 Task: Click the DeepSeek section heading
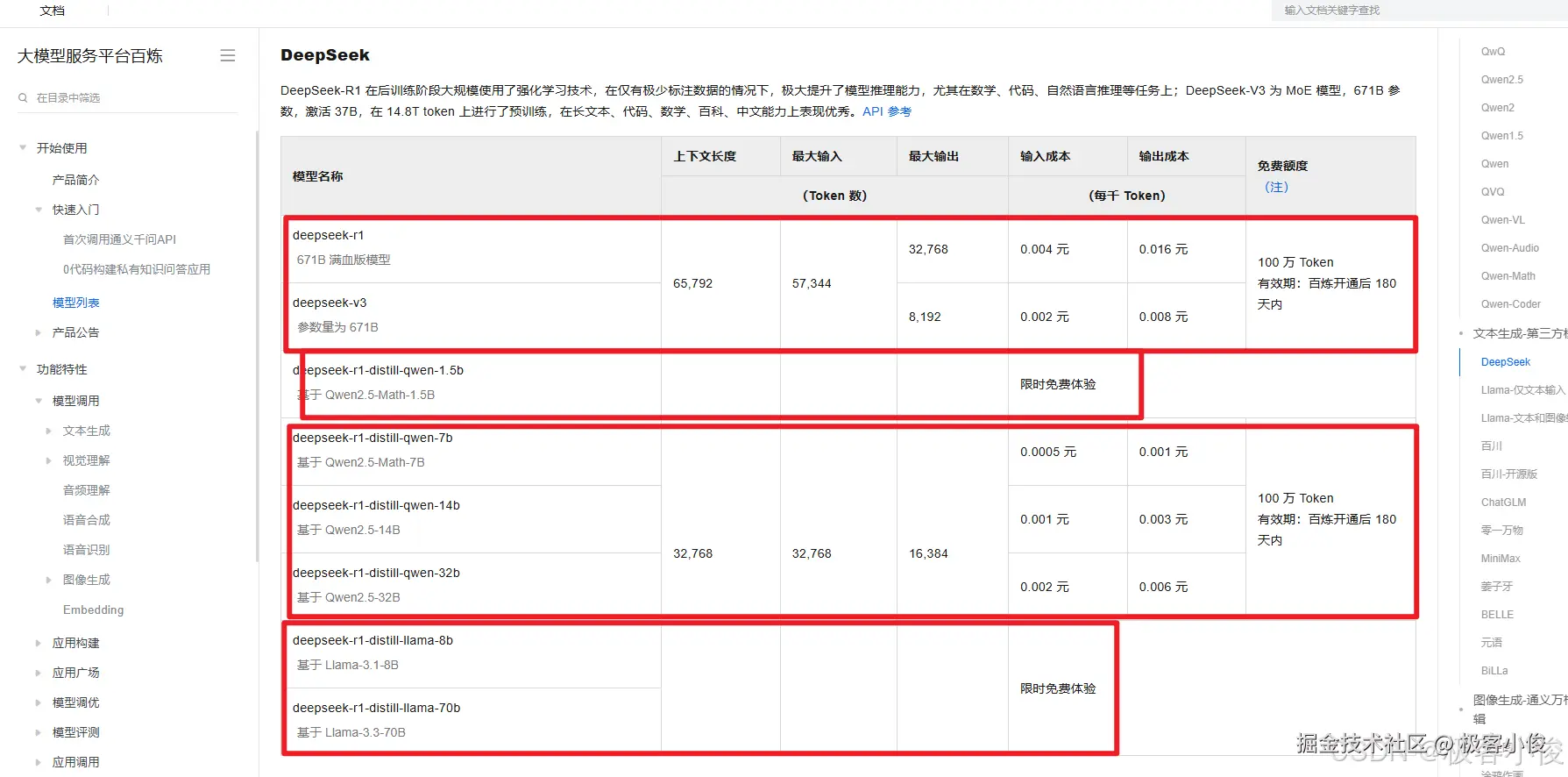pos(325,55)
